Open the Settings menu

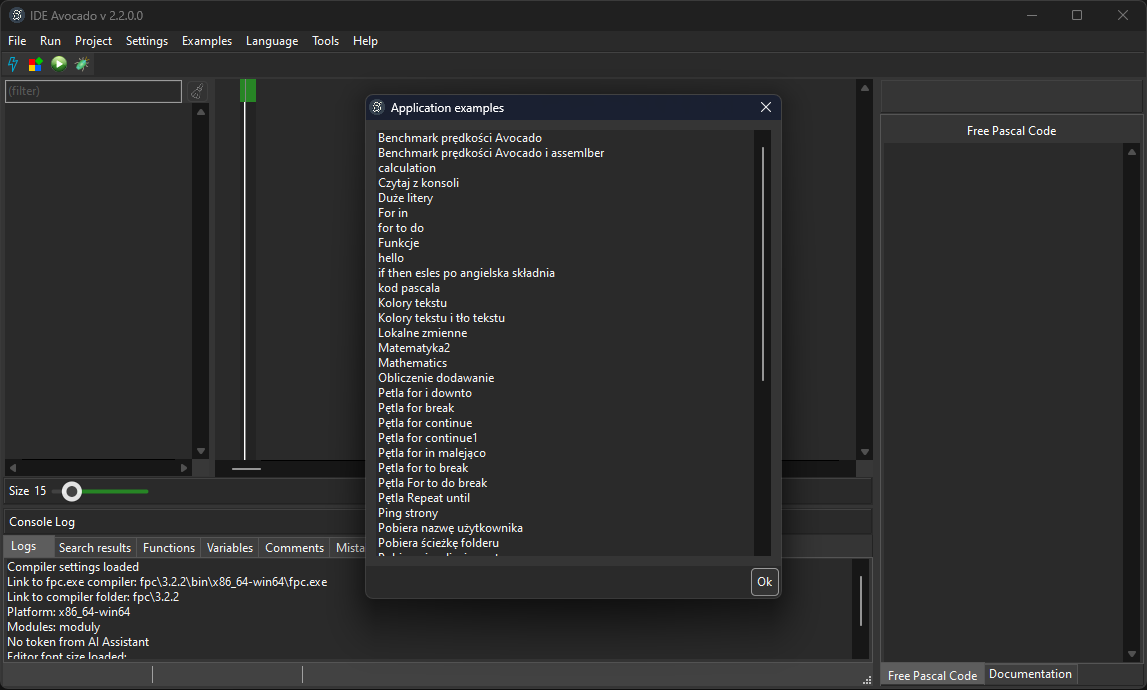[147, 41]
